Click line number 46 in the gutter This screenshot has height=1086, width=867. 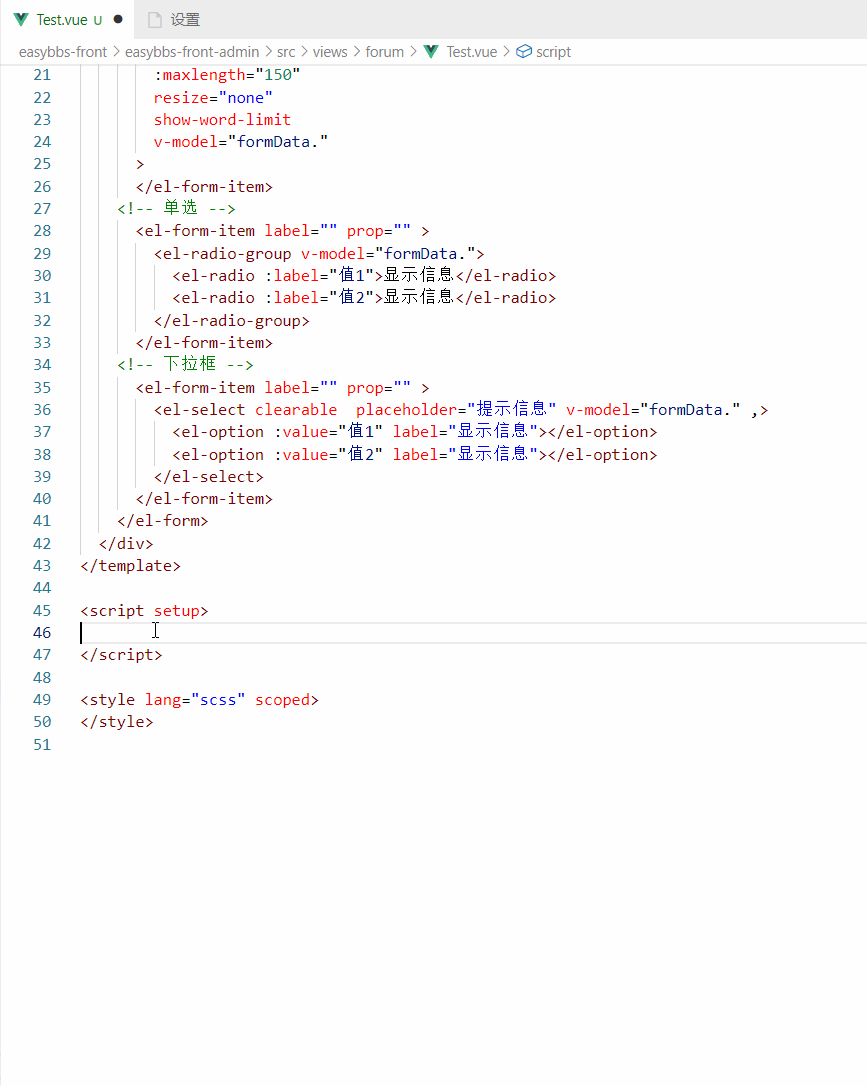coord(42,632)
